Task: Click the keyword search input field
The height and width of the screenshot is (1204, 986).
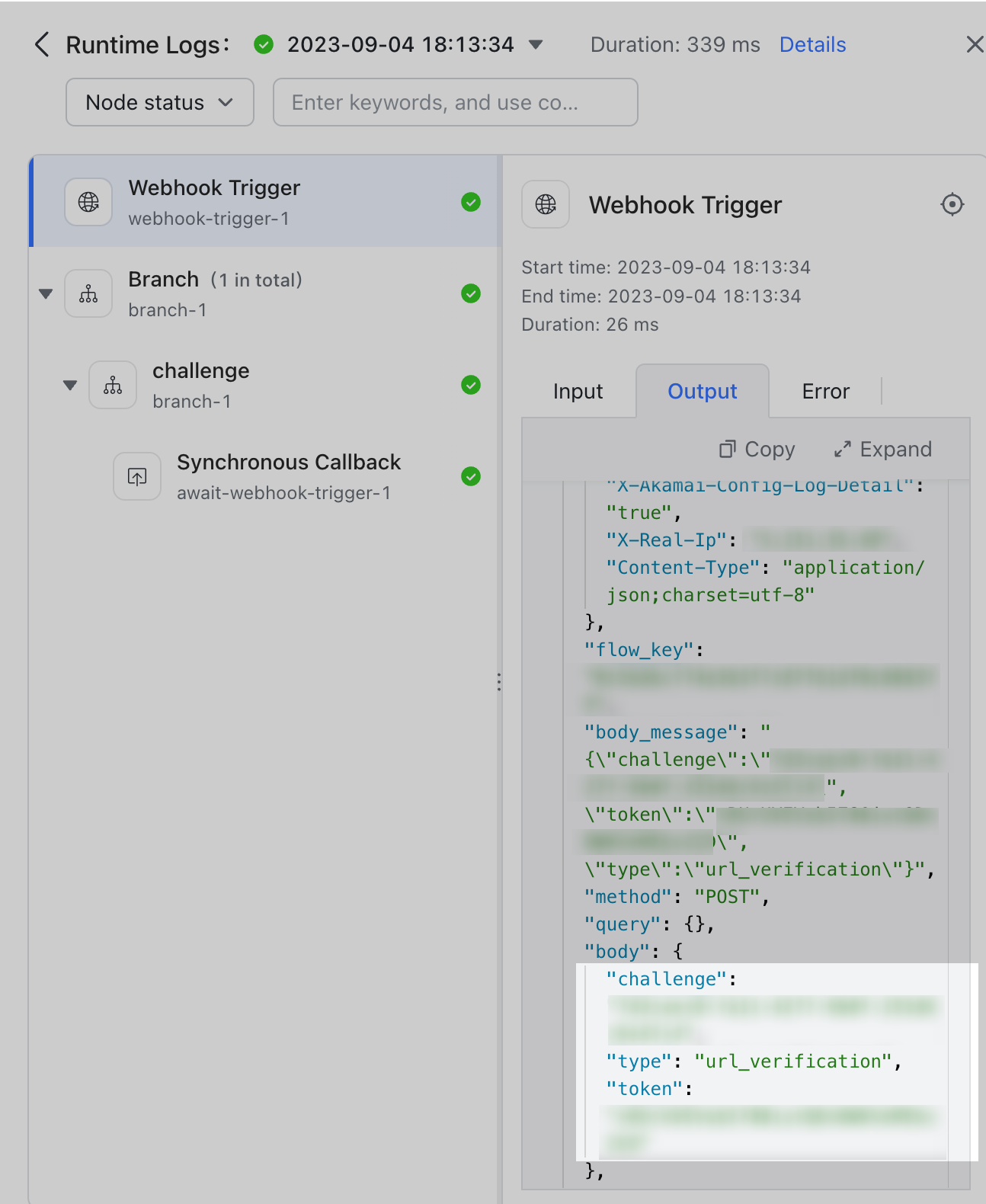Action: coord(455,102)
